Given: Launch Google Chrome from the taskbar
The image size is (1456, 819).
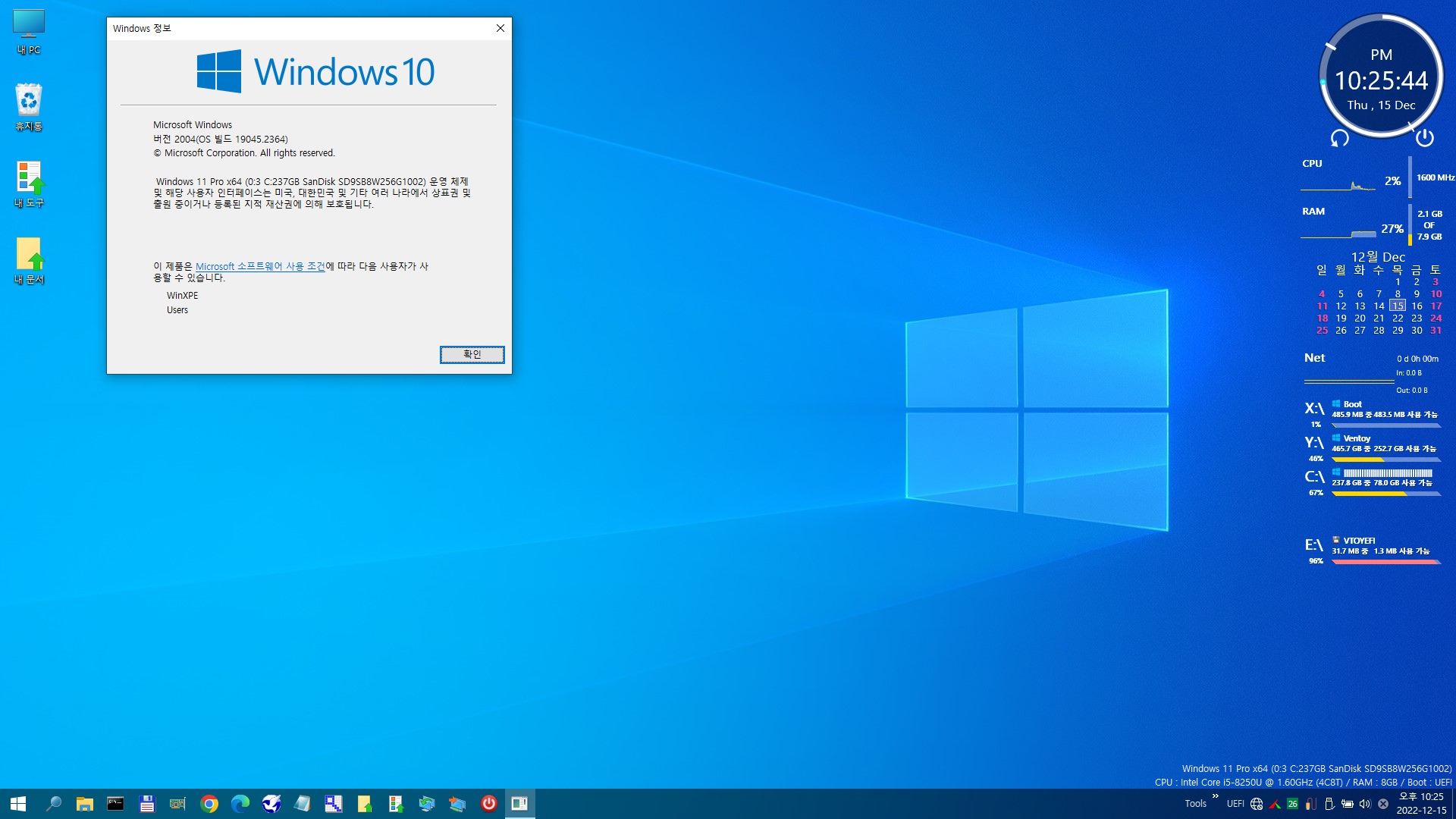Looking at the screenshot, I should [209, 804].
